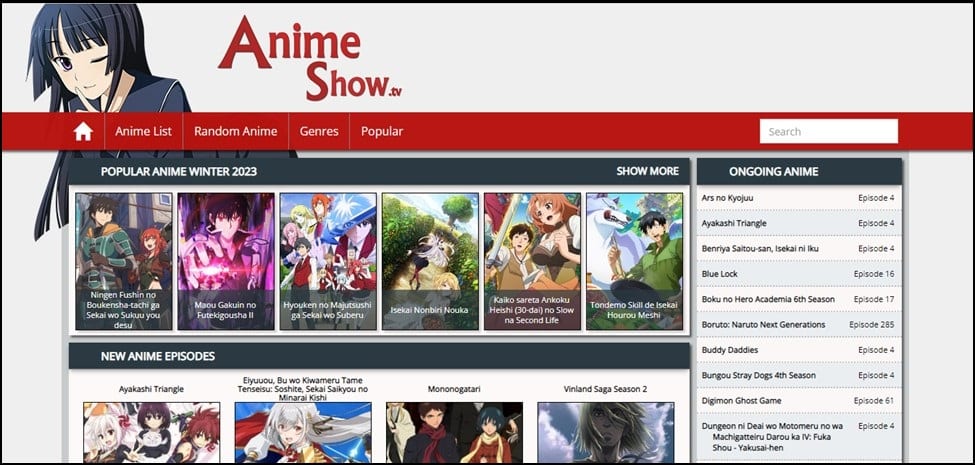The height and width of the screenshot is (465, 975).
Task: Open Isekai Nonbiri Nouka poster
Action: point(430,261)
